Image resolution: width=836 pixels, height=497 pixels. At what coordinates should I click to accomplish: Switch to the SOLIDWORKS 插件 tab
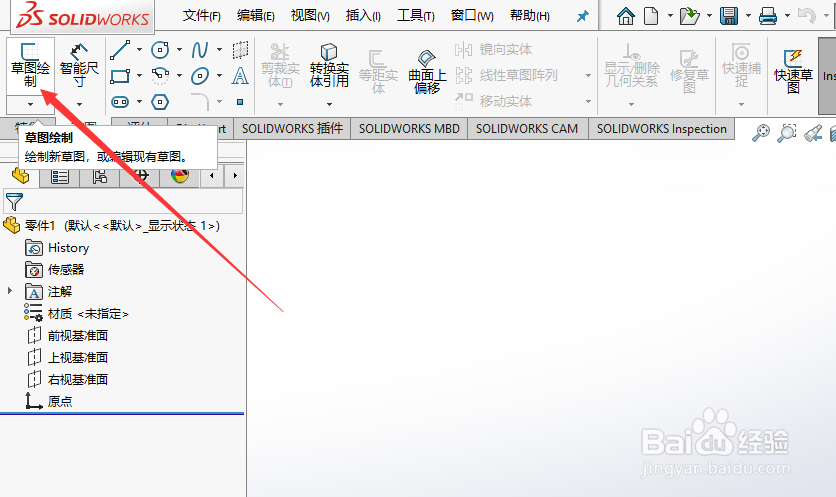click(x=292, y=129)
